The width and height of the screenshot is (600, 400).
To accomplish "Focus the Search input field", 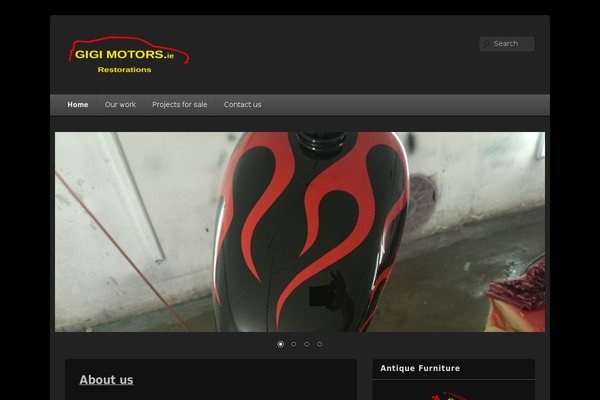I will 507,44.
